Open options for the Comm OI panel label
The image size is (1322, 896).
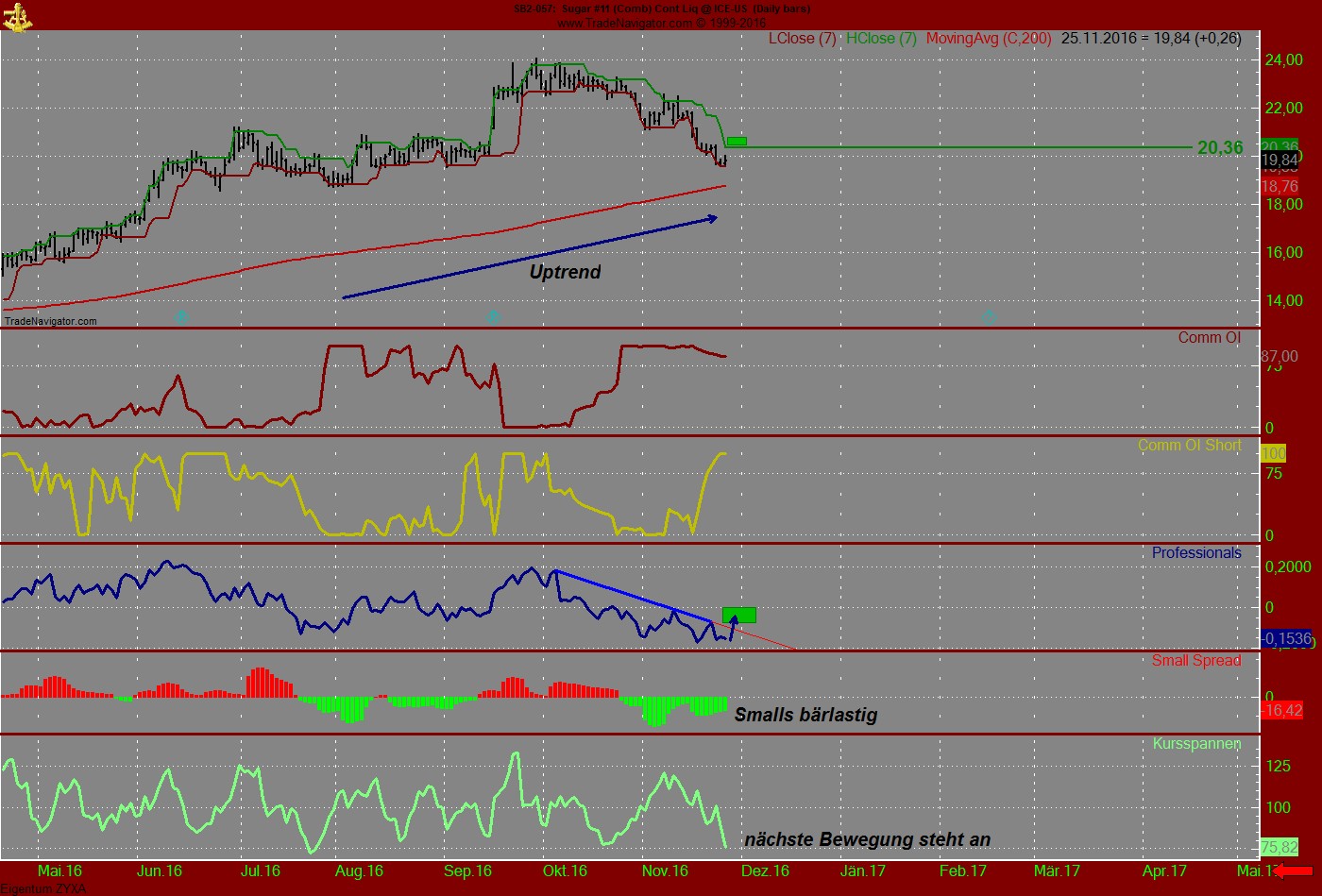[x=1209, y=337]
